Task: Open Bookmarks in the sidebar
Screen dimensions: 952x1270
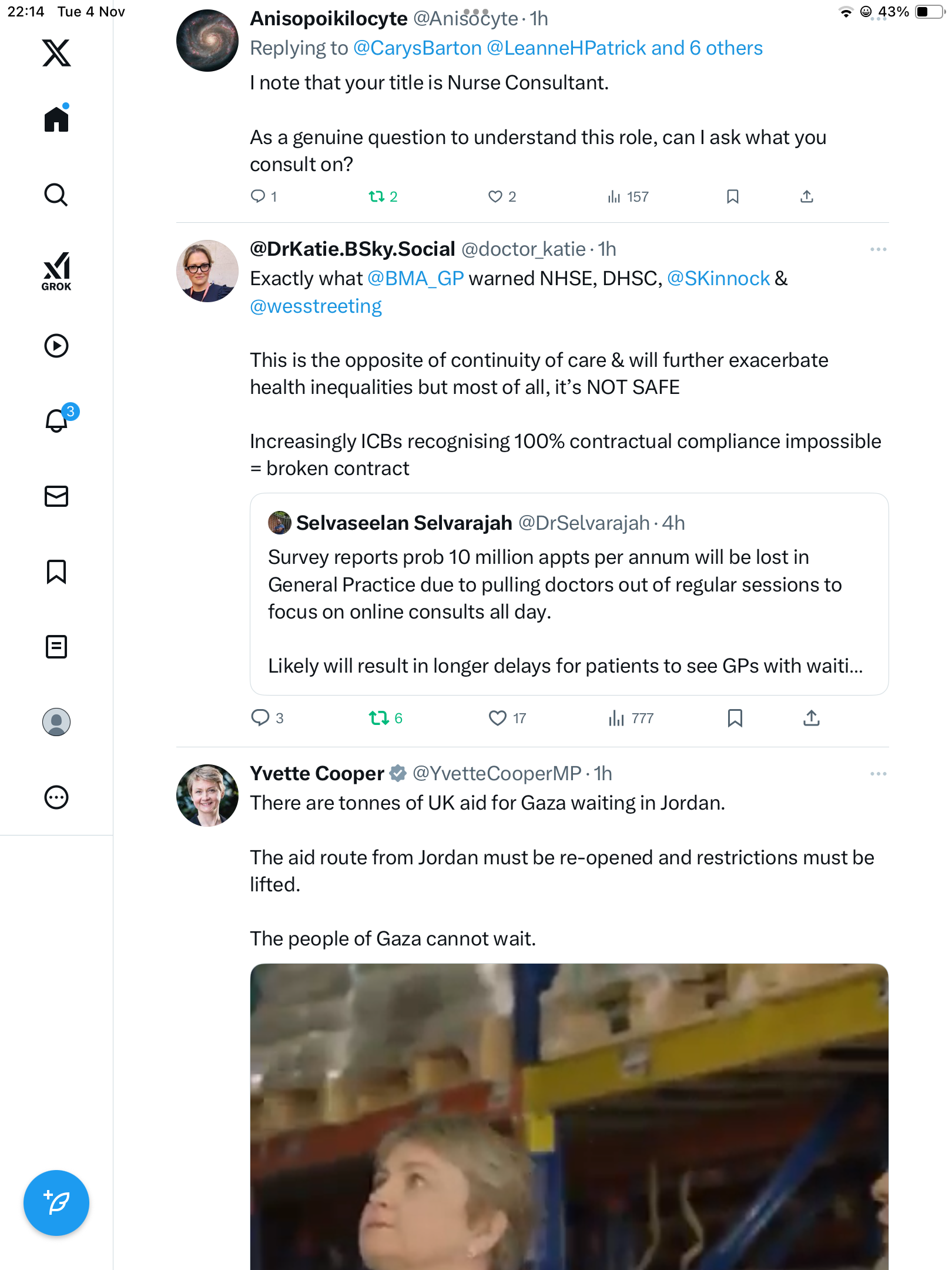Action: coord(56,571)
